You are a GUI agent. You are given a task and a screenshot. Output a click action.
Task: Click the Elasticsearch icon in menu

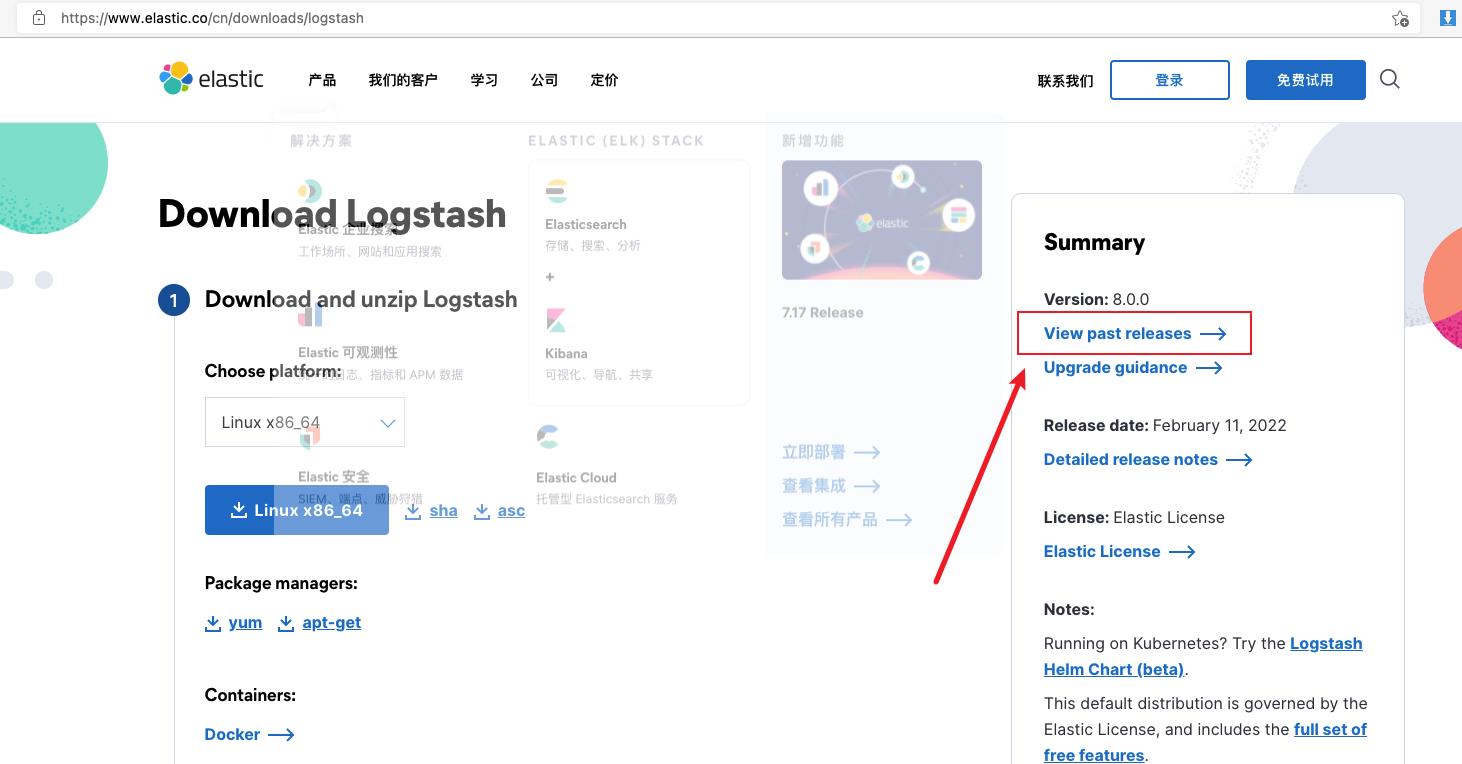tap(556, 190)
